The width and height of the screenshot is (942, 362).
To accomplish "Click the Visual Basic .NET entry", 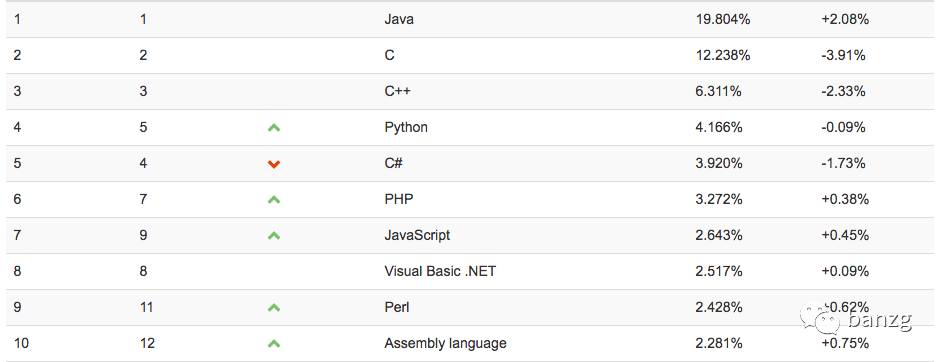I will click(440, 271).
